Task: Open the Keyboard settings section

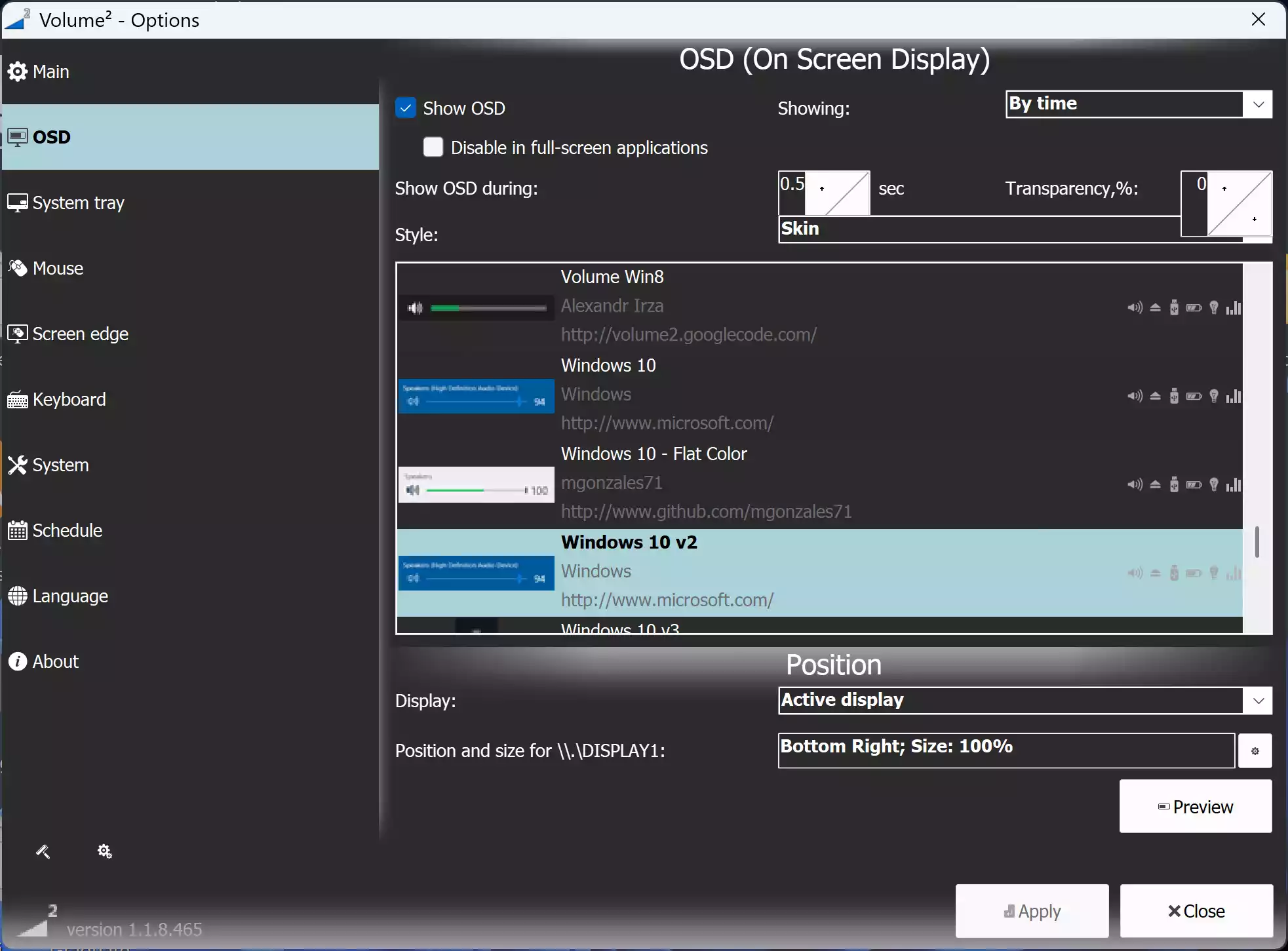Action: (x=69, y=400)
